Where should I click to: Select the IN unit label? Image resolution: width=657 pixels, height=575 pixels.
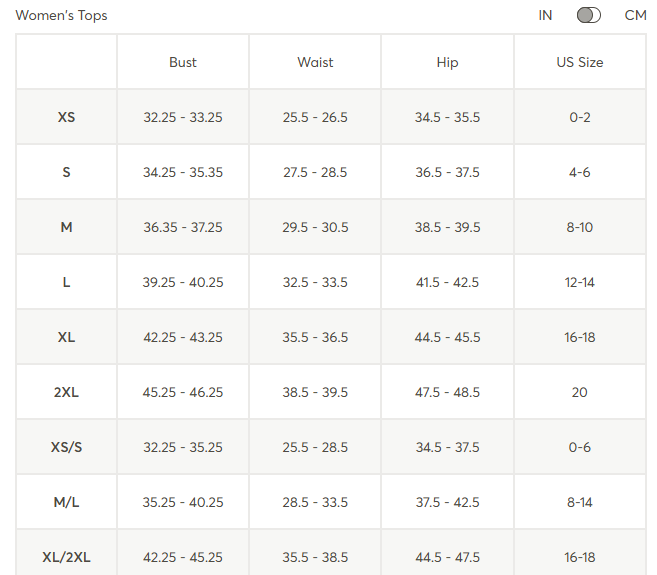545,15
